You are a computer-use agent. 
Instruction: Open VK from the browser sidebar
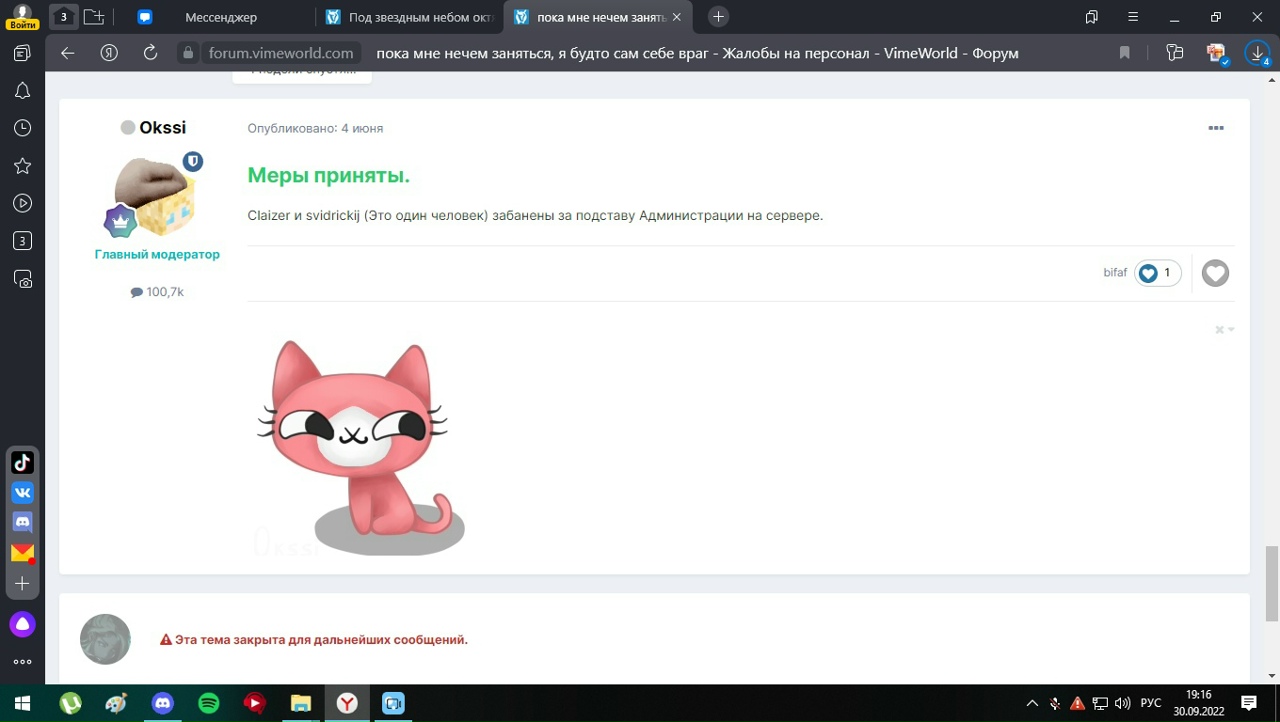22,492
